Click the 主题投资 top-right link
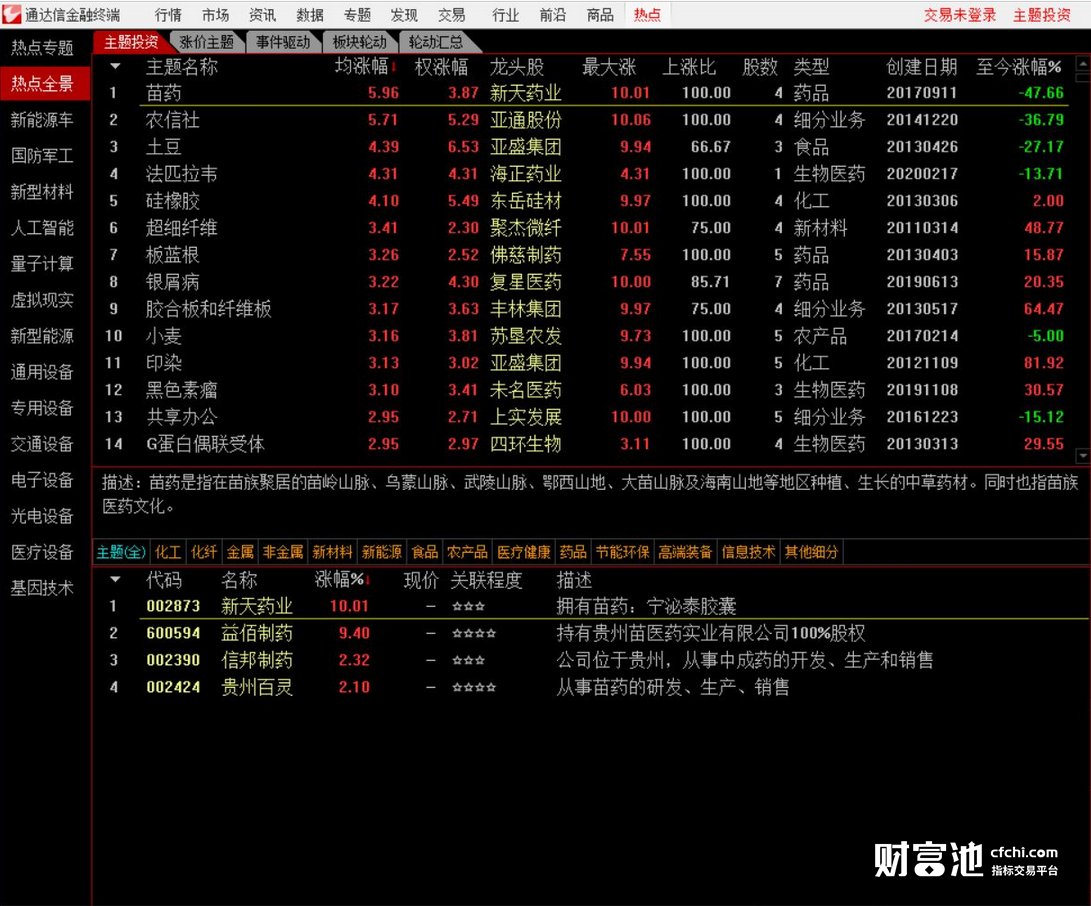Image resolution: width=1091 pixels, height=906 pixels. pos(1042,15)
